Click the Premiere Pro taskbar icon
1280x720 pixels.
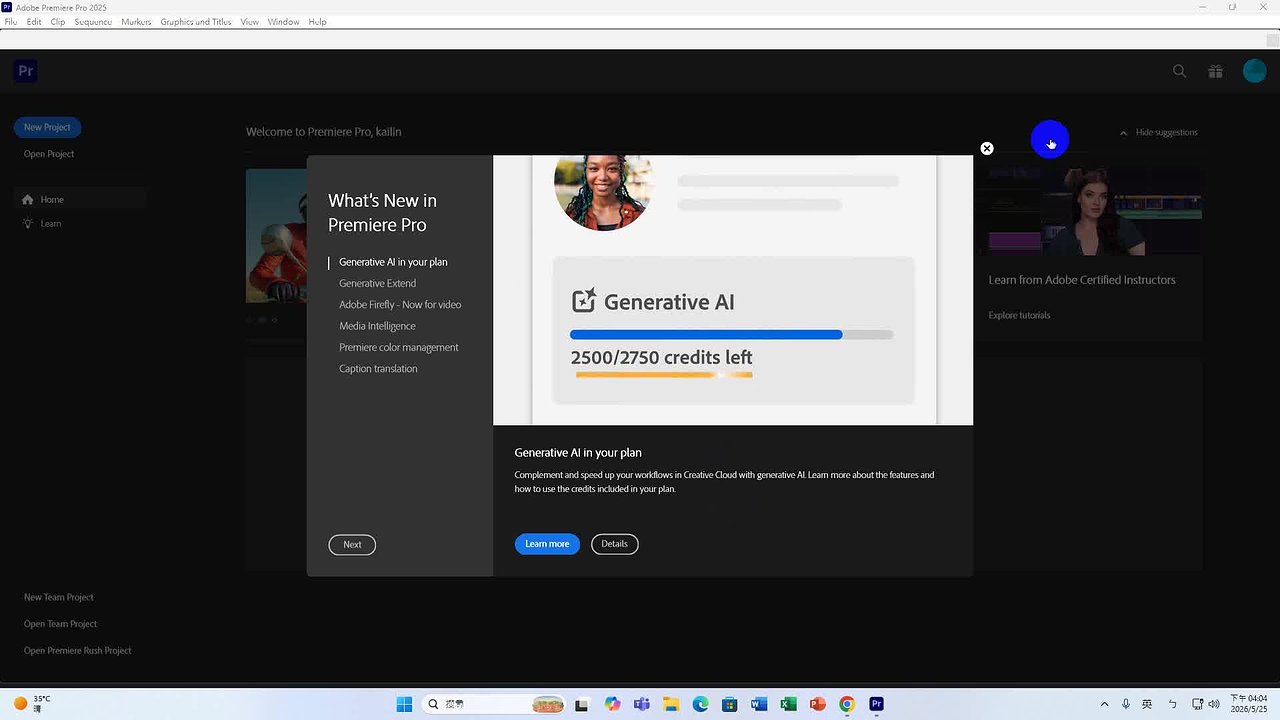[876, 704]
